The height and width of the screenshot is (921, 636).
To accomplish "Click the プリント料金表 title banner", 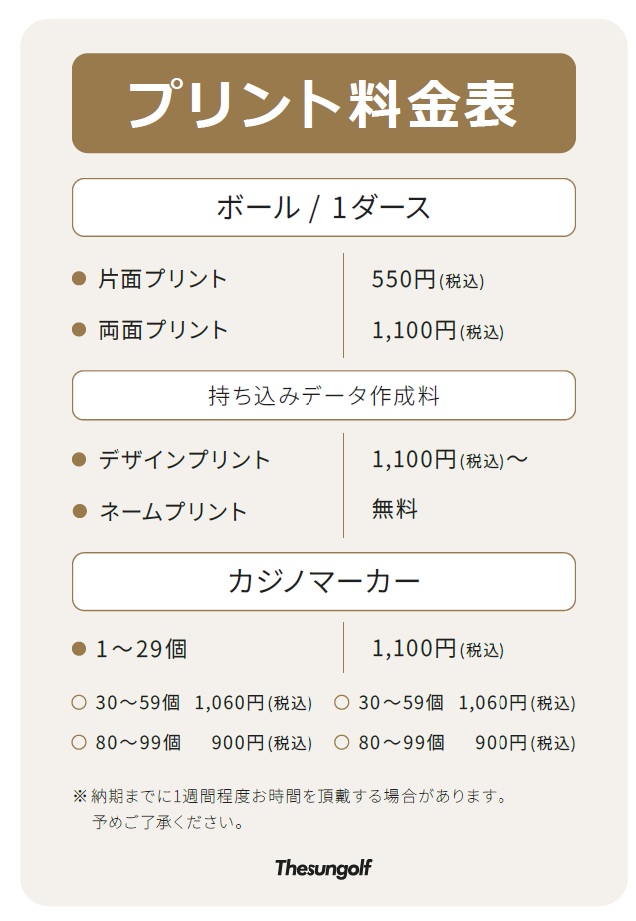I will coord(323,103).
